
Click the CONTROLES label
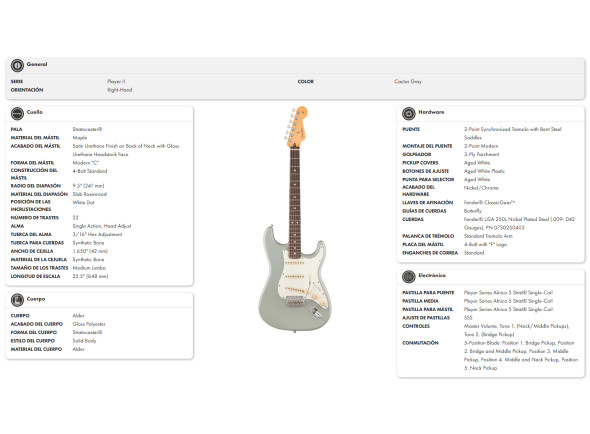(416, 326)
